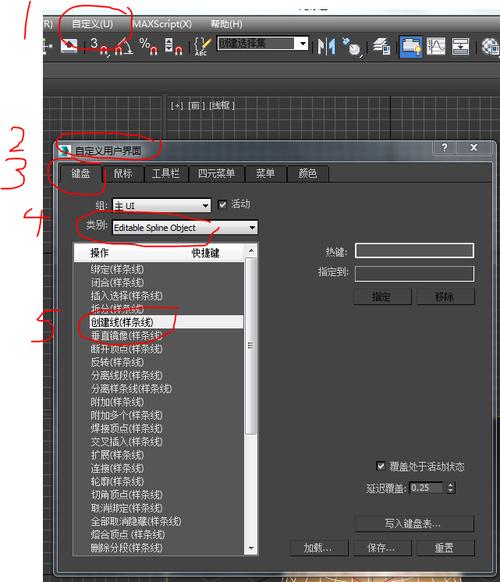500x582 pixels.
Task: Toggle the 活动 checkbox
Action: pos(222,205)
